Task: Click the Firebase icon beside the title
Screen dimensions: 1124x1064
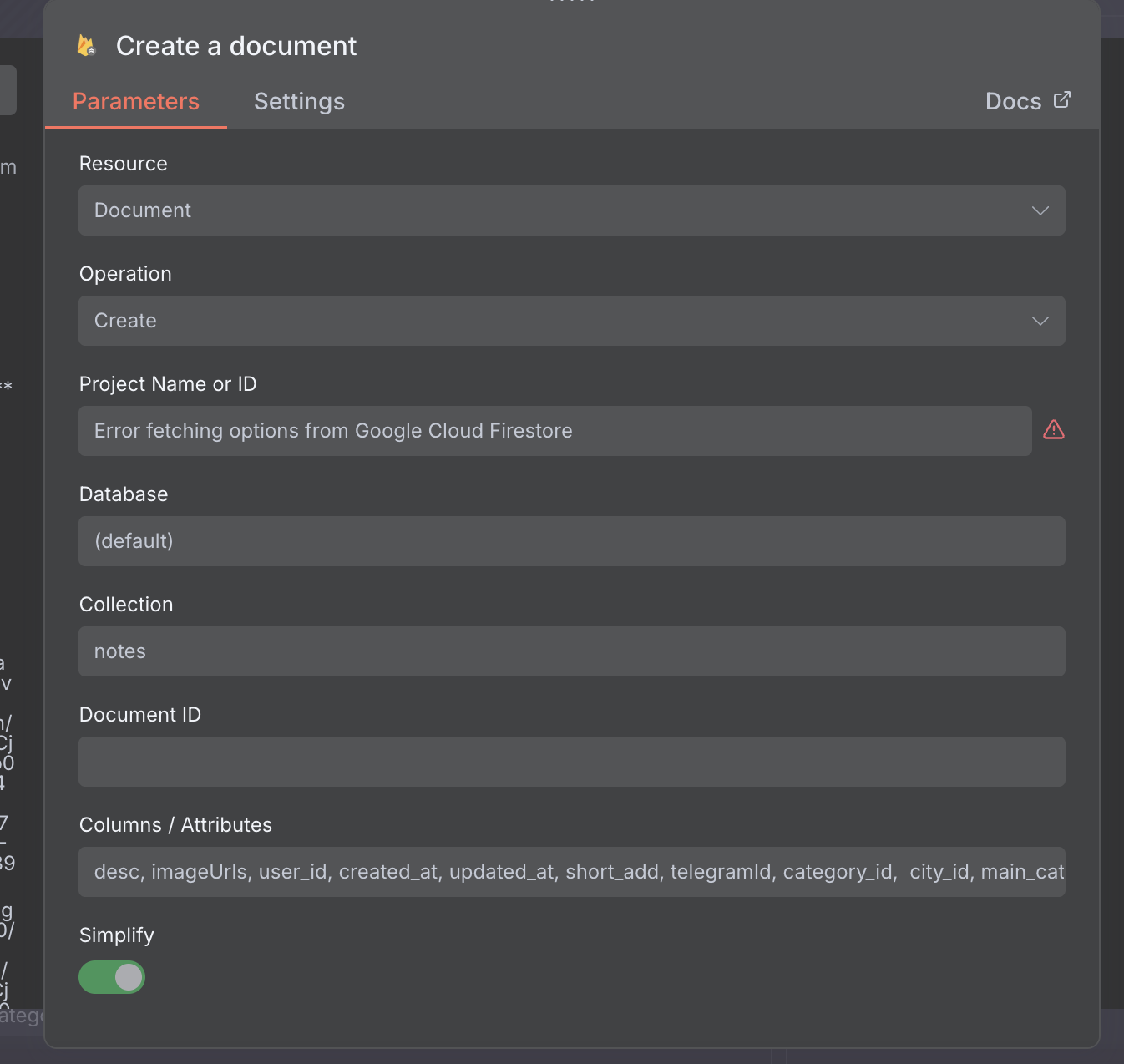Action: [x=86, y=46]
